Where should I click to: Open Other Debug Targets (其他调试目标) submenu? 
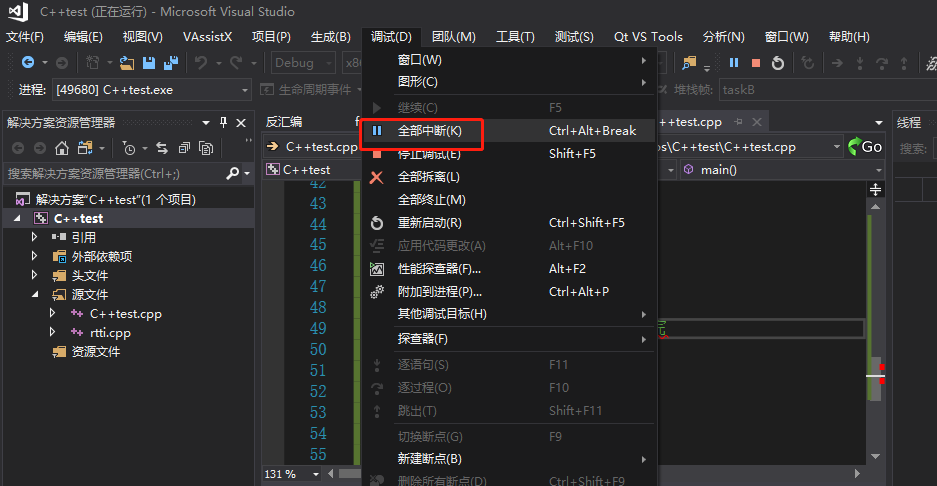509,314
